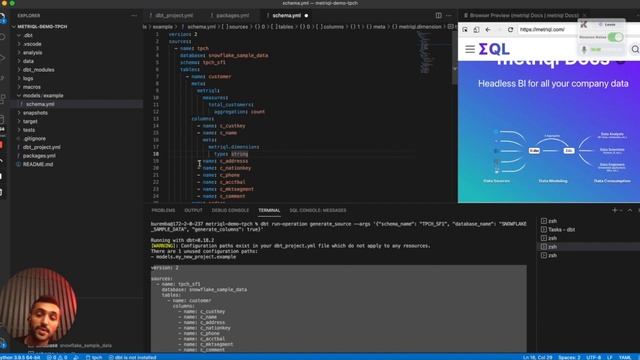The width and height of the screenshot is (640, 360).
Task: Click the microphone icon in Krisp overlay
Action: click(584, 49)
